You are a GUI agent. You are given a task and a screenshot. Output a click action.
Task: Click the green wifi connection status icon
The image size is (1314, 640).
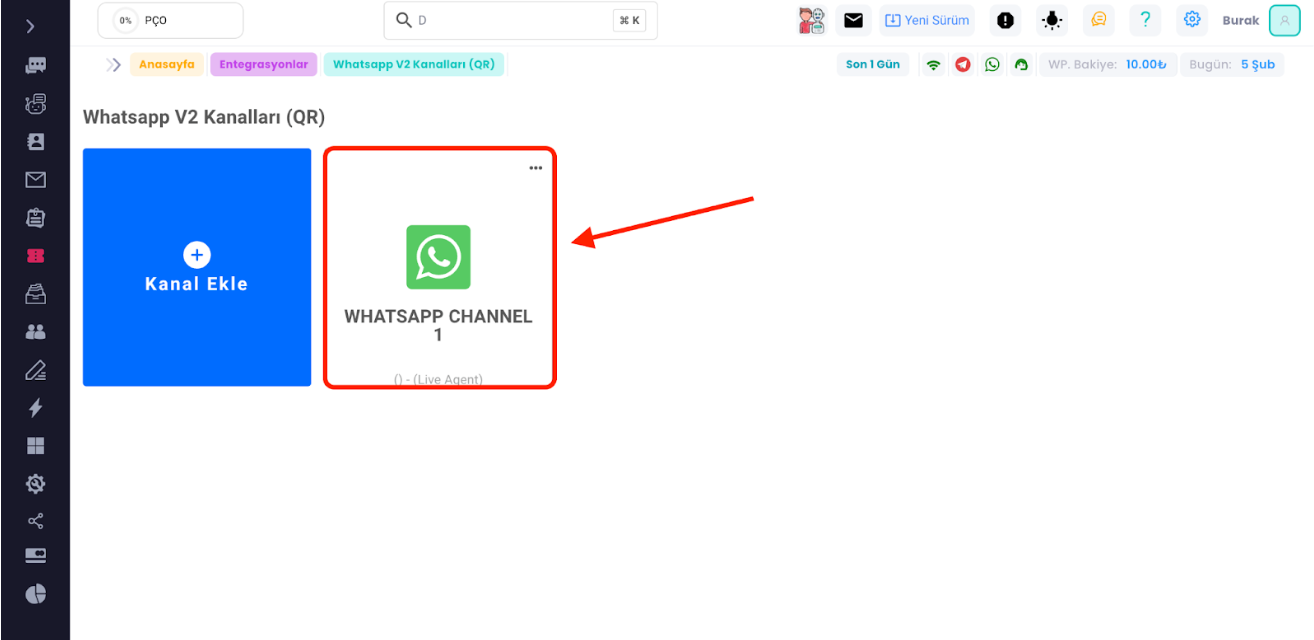(934, 65)
